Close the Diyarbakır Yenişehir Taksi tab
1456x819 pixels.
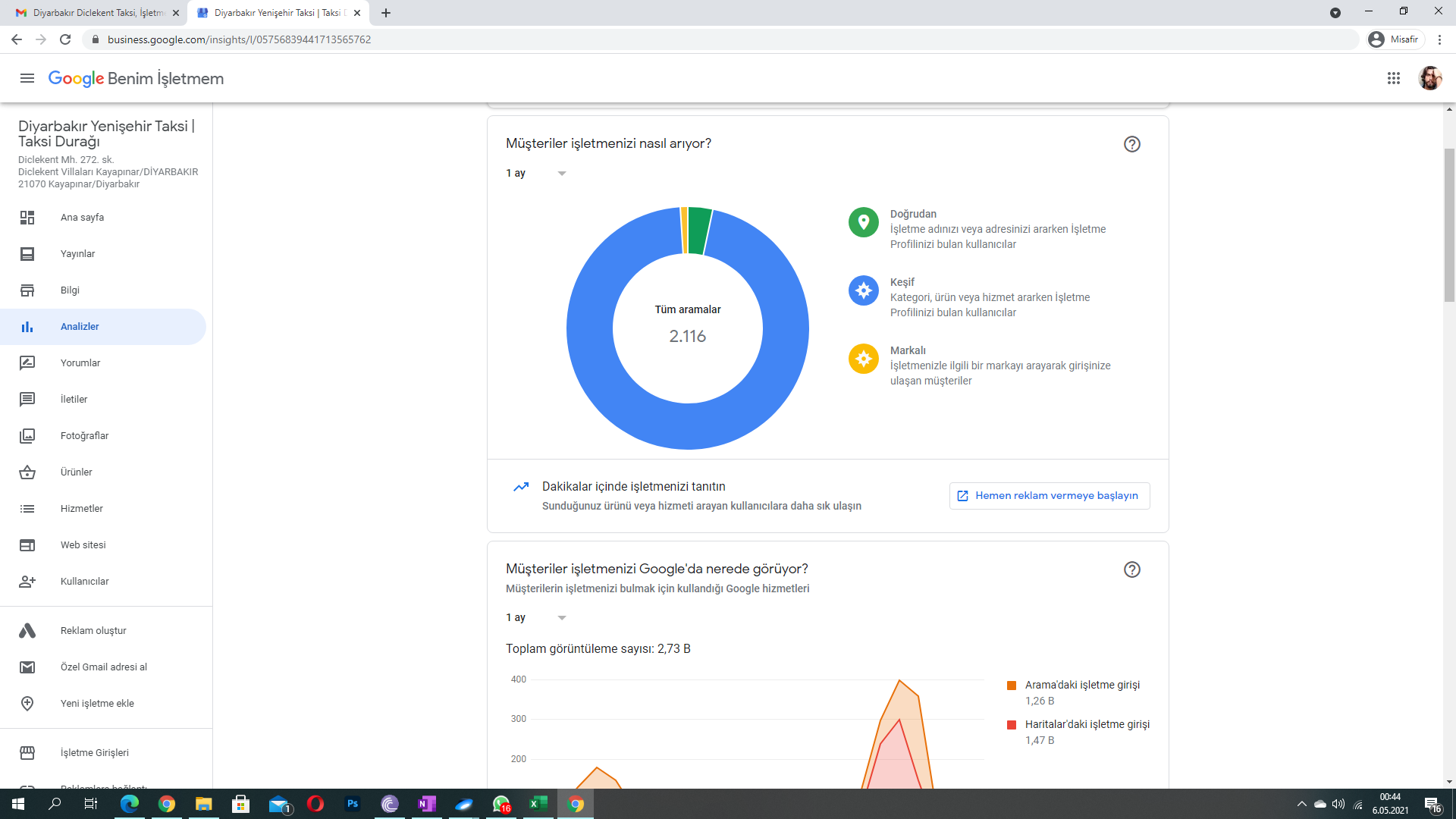[357, 13]
